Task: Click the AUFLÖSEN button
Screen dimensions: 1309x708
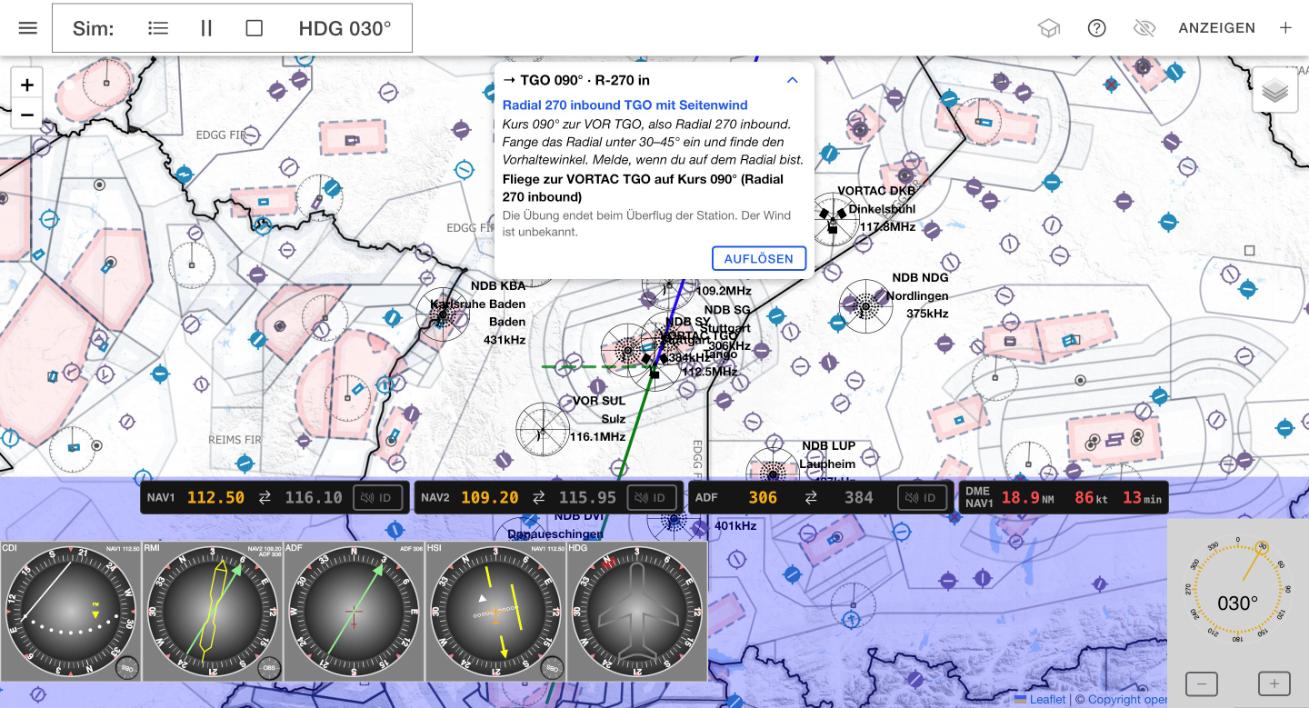Action: coord(759,258)
